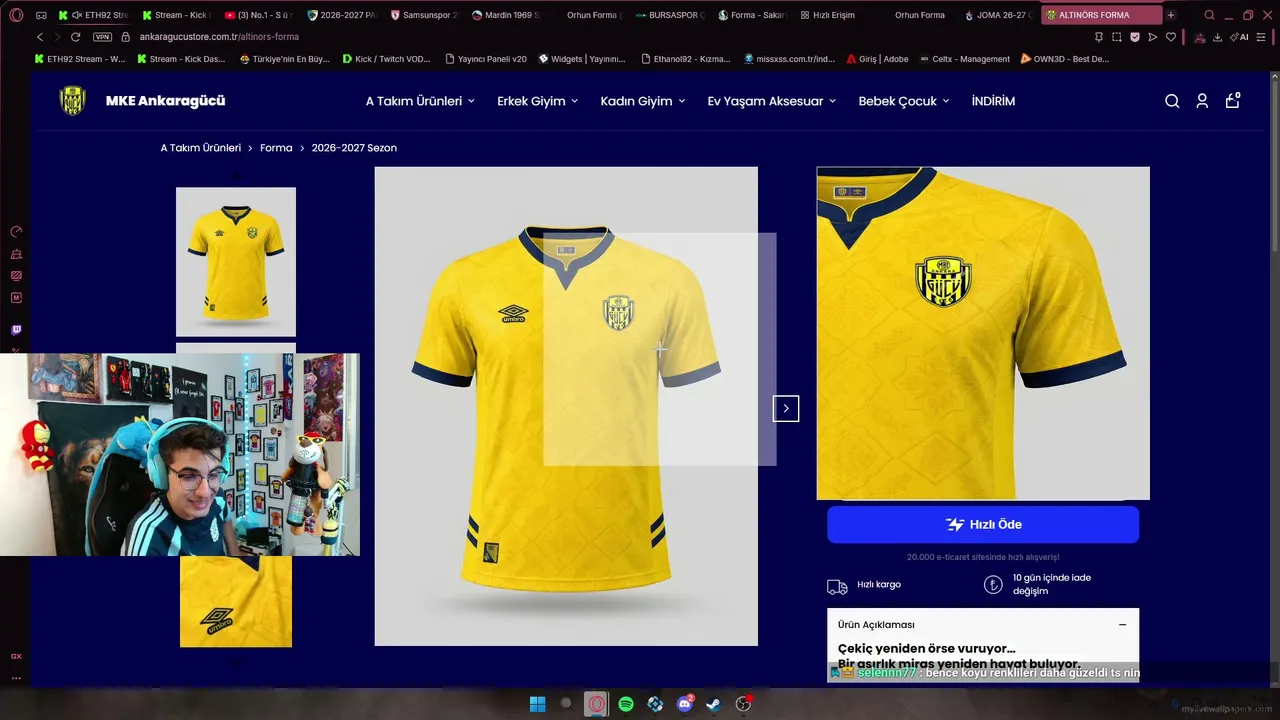The height and width of the screenshot is (720, 1280).
Task: Select the Umbro logo close-up thumbnail
Action: point(236,602)
